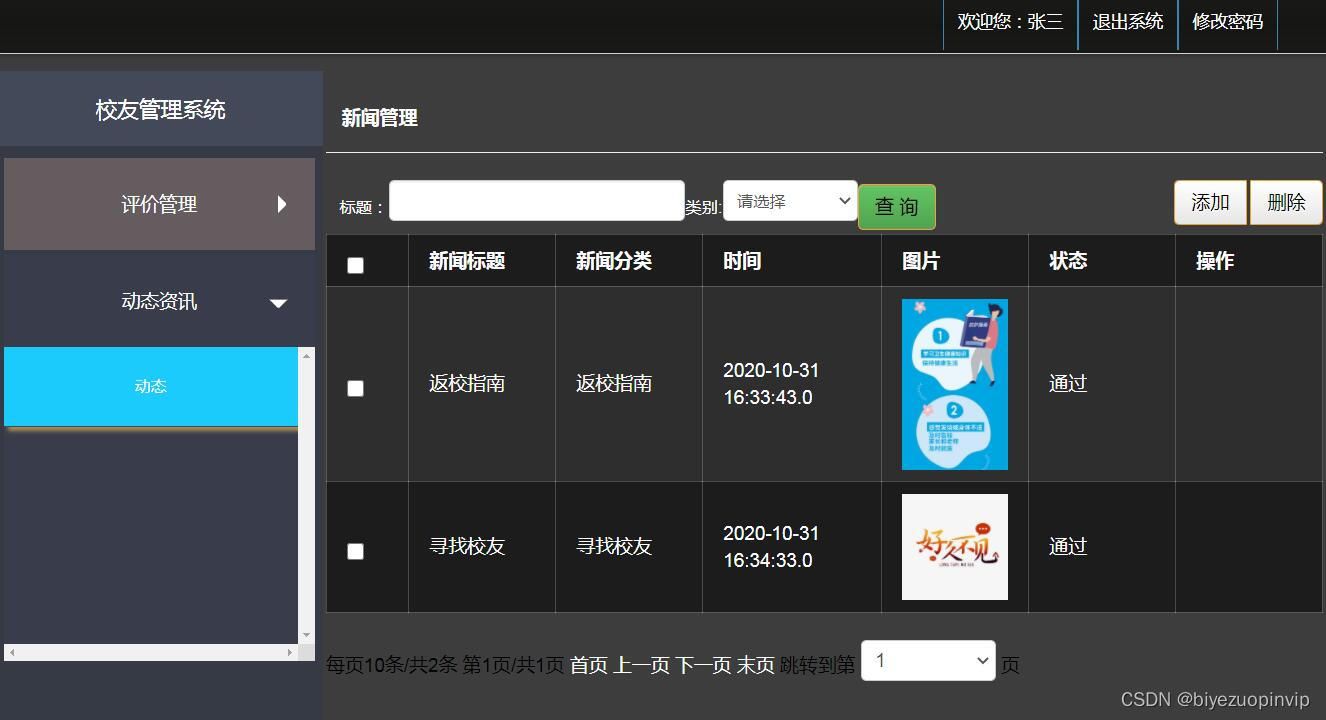This screenshot has width=1326, height=720.
Task: Open the page jump number dropdown
Action: [x=927, y=660]
